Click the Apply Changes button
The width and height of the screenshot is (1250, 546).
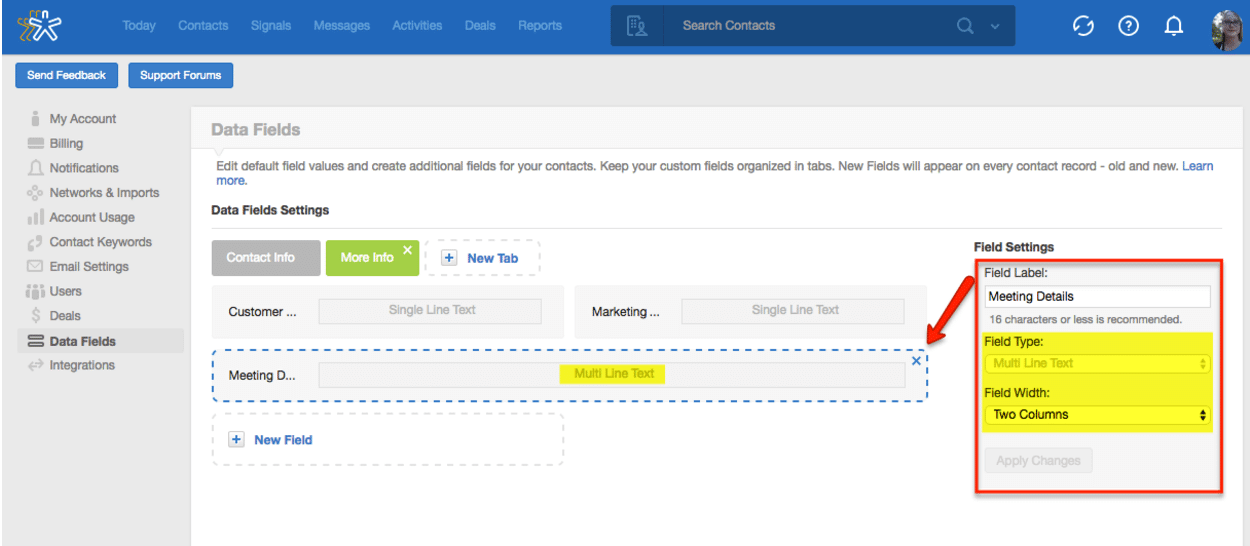(x=1038, y=461)
